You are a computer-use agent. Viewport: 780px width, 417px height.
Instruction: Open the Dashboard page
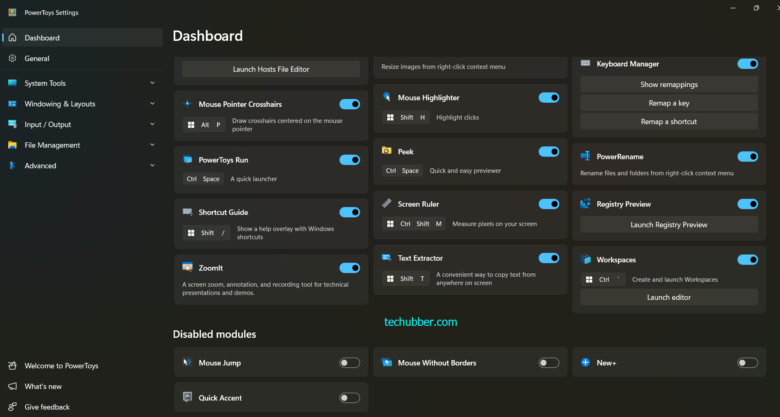[x=82, y=37]
